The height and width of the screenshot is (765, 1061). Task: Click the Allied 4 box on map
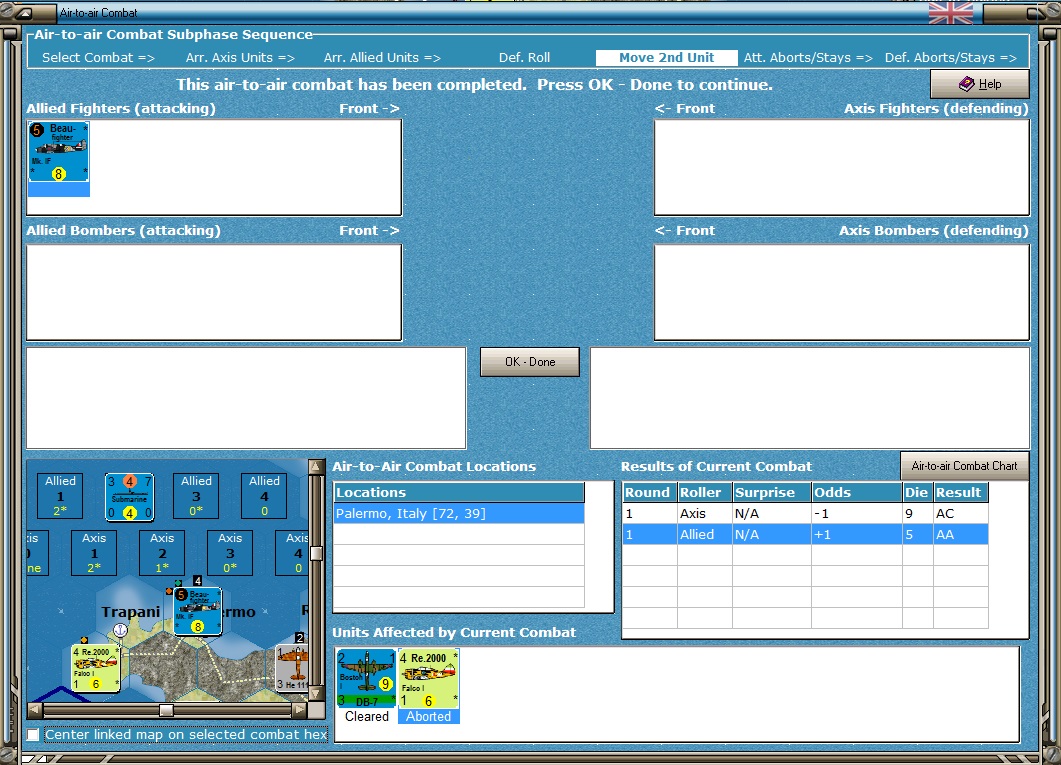(x=264, y=496)
